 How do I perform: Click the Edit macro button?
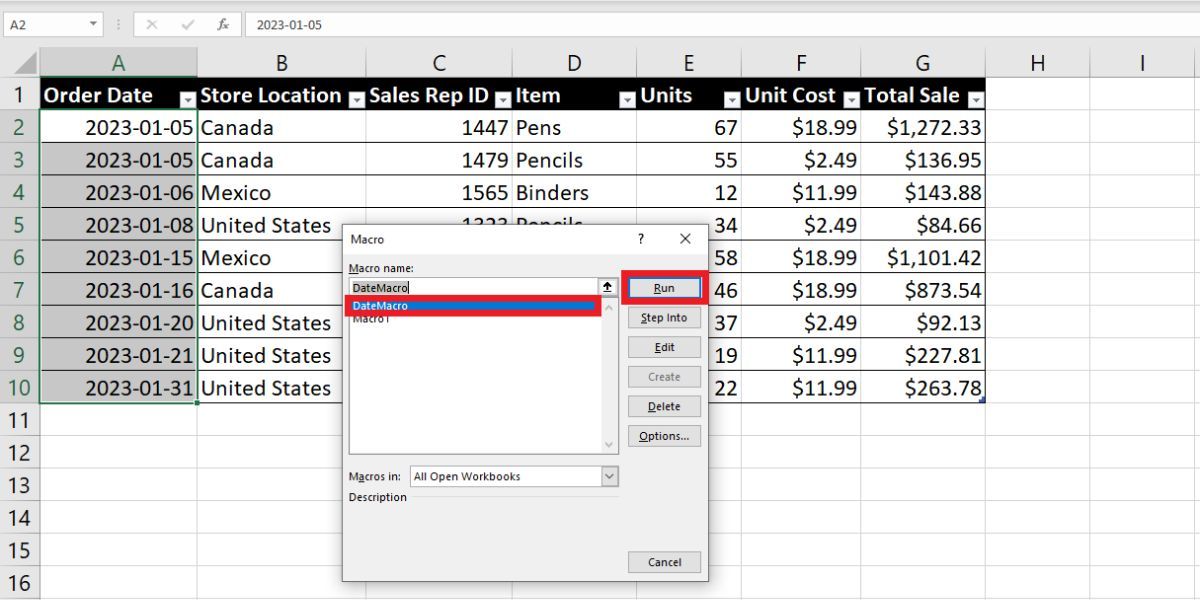coord(664,347)
